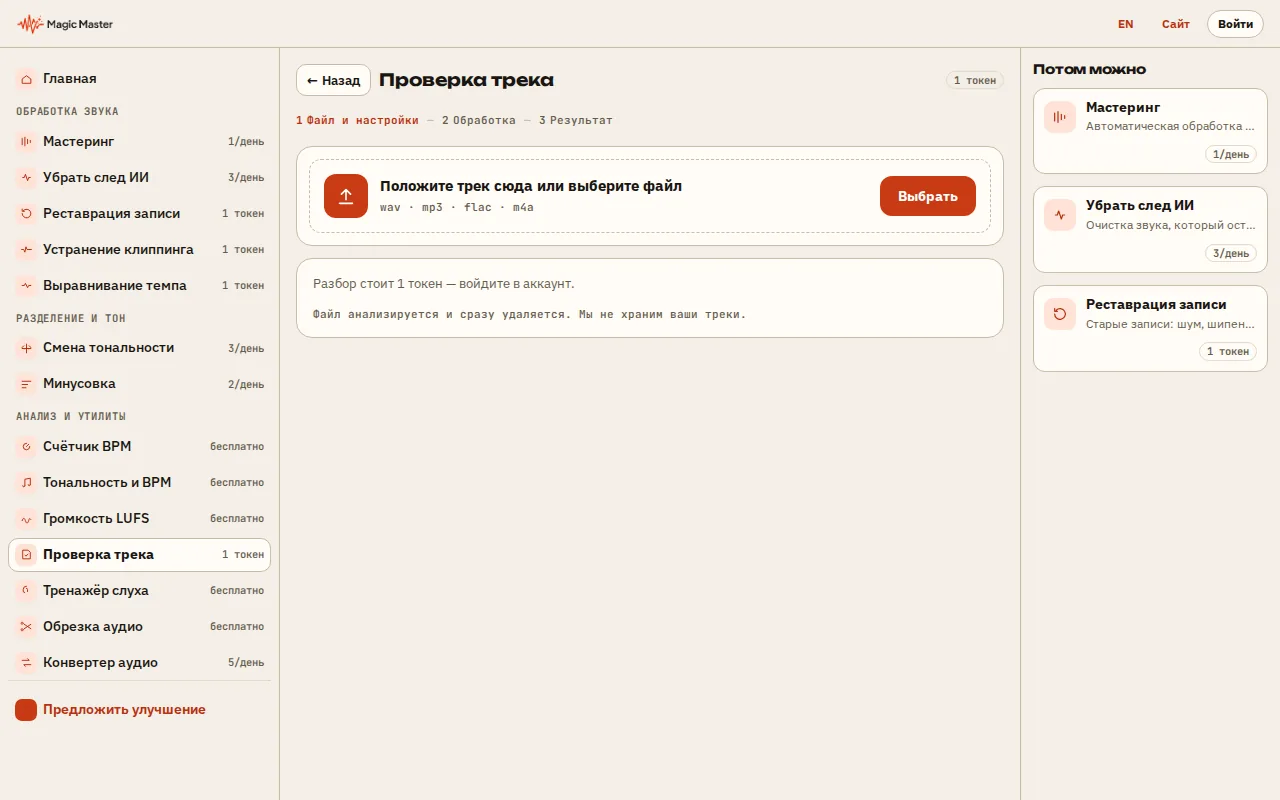Select step 2 Обработка
The height and width of the screenshot is (800, 1280).
(479, 120)
